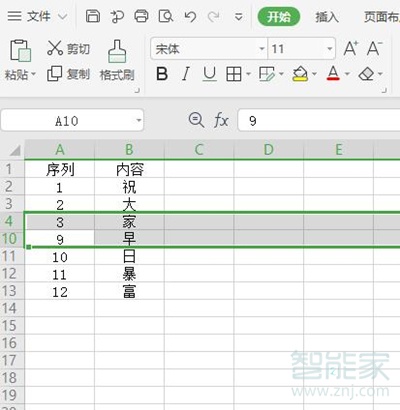Click the Save icon in quick toolbar
The height and width of the screenshot is (410, 400).
click(93, 16)
